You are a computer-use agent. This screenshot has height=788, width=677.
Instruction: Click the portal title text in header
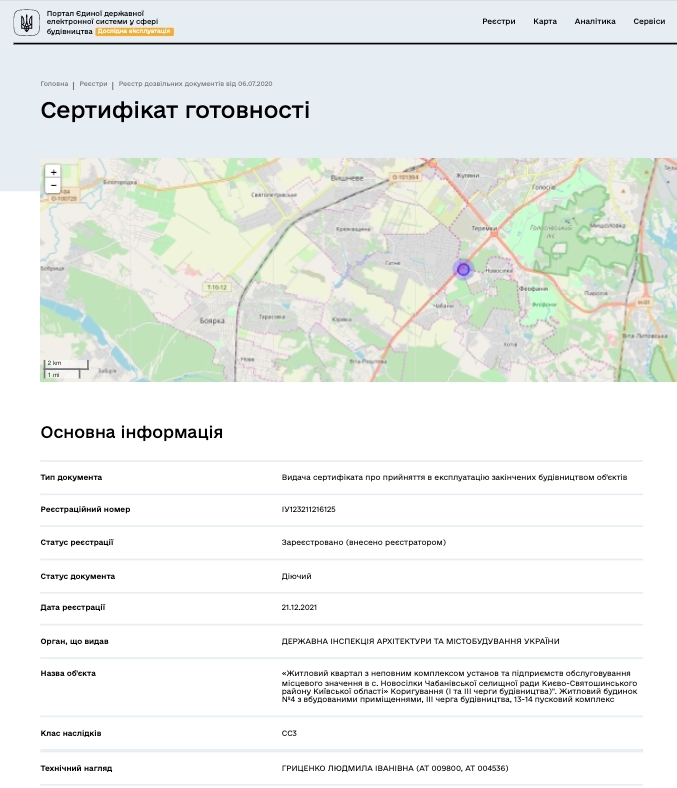coord(103,22)
